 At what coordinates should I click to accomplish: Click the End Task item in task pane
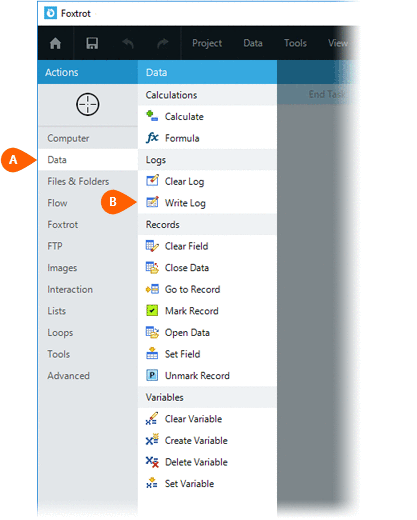click(x=327, y=94)
